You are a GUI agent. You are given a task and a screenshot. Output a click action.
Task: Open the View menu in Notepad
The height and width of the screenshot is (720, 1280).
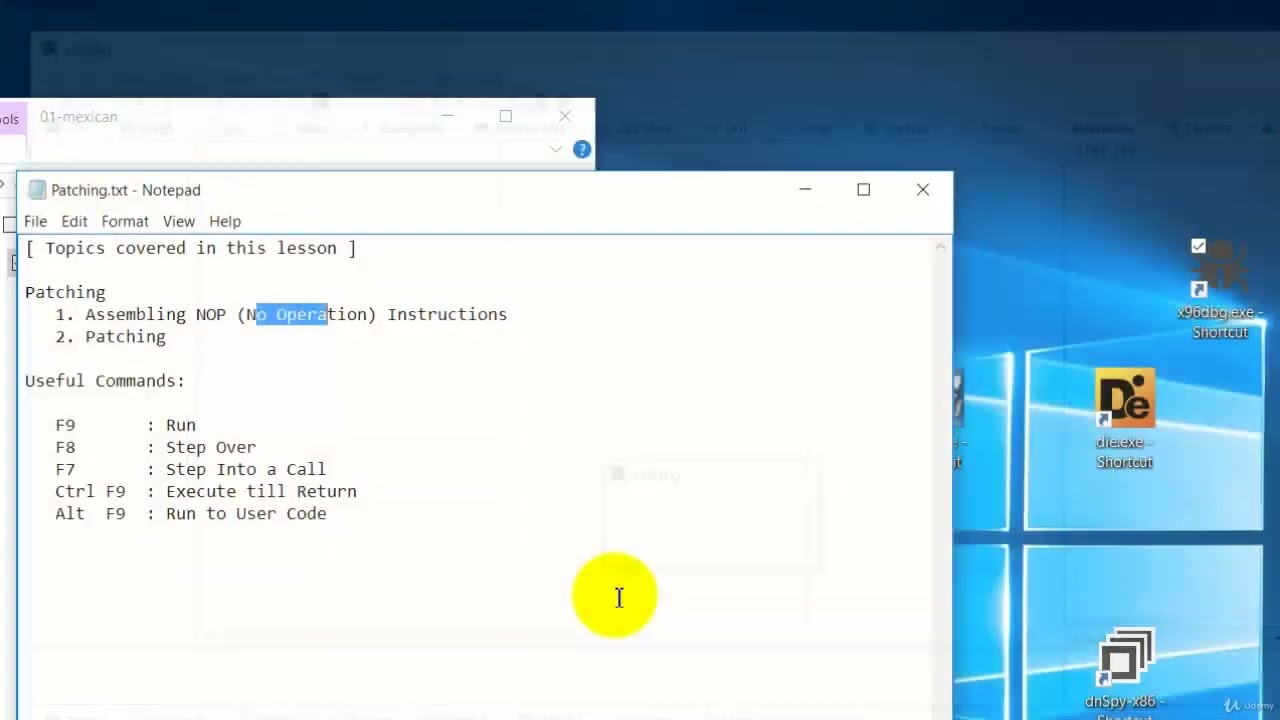179,221
